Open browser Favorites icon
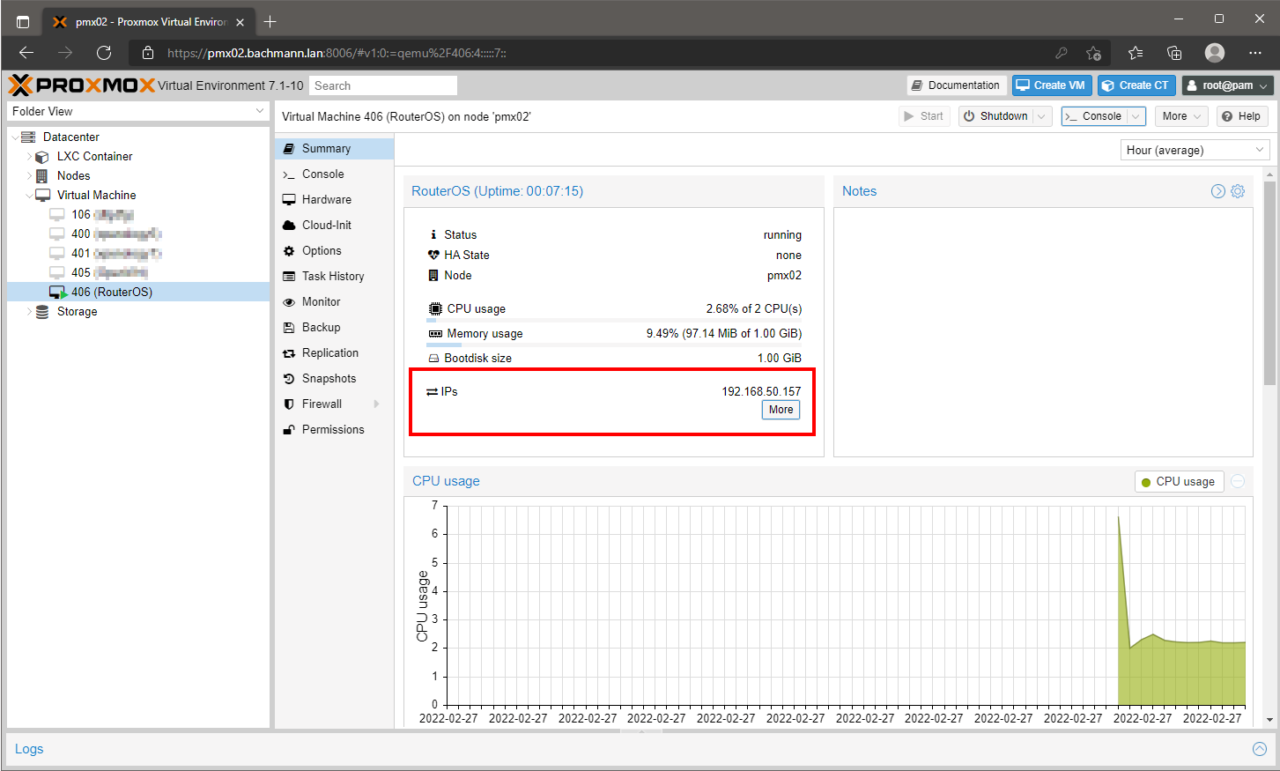The height and width of the screenshot is (771, 1280). click(1135, 53)
